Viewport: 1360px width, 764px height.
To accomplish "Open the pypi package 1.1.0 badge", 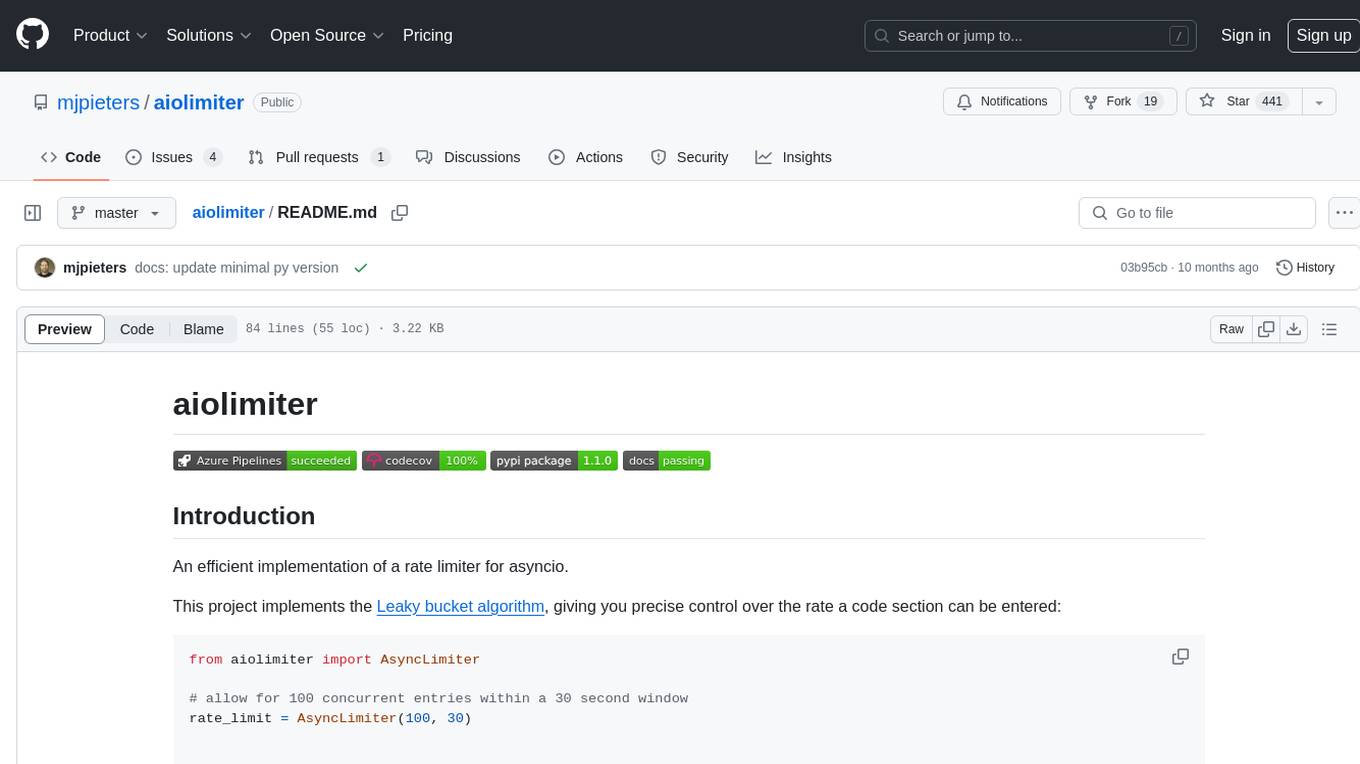I will [x=554, y=461].
